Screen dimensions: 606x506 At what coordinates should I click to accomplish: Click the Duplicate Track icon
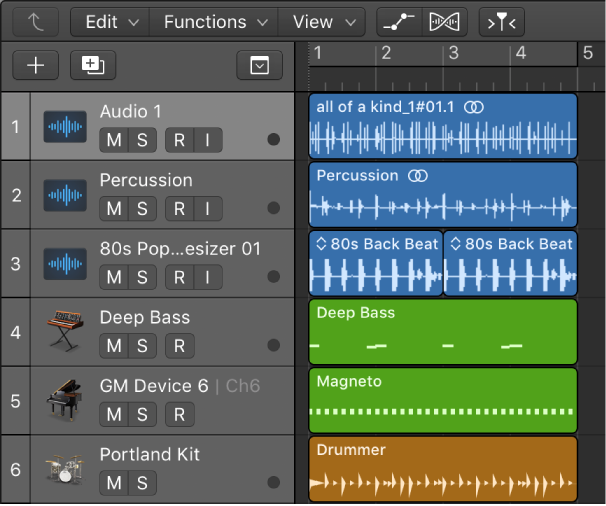pos(93,66)
